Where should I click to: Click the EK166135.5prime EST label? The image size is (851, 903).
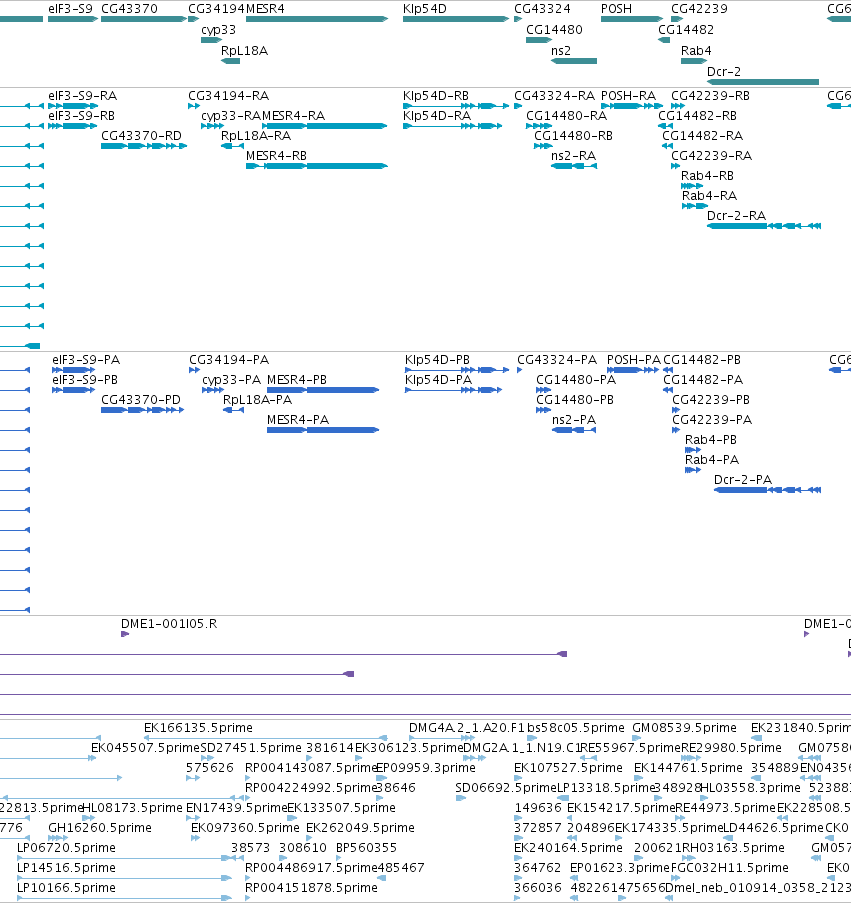198,728
